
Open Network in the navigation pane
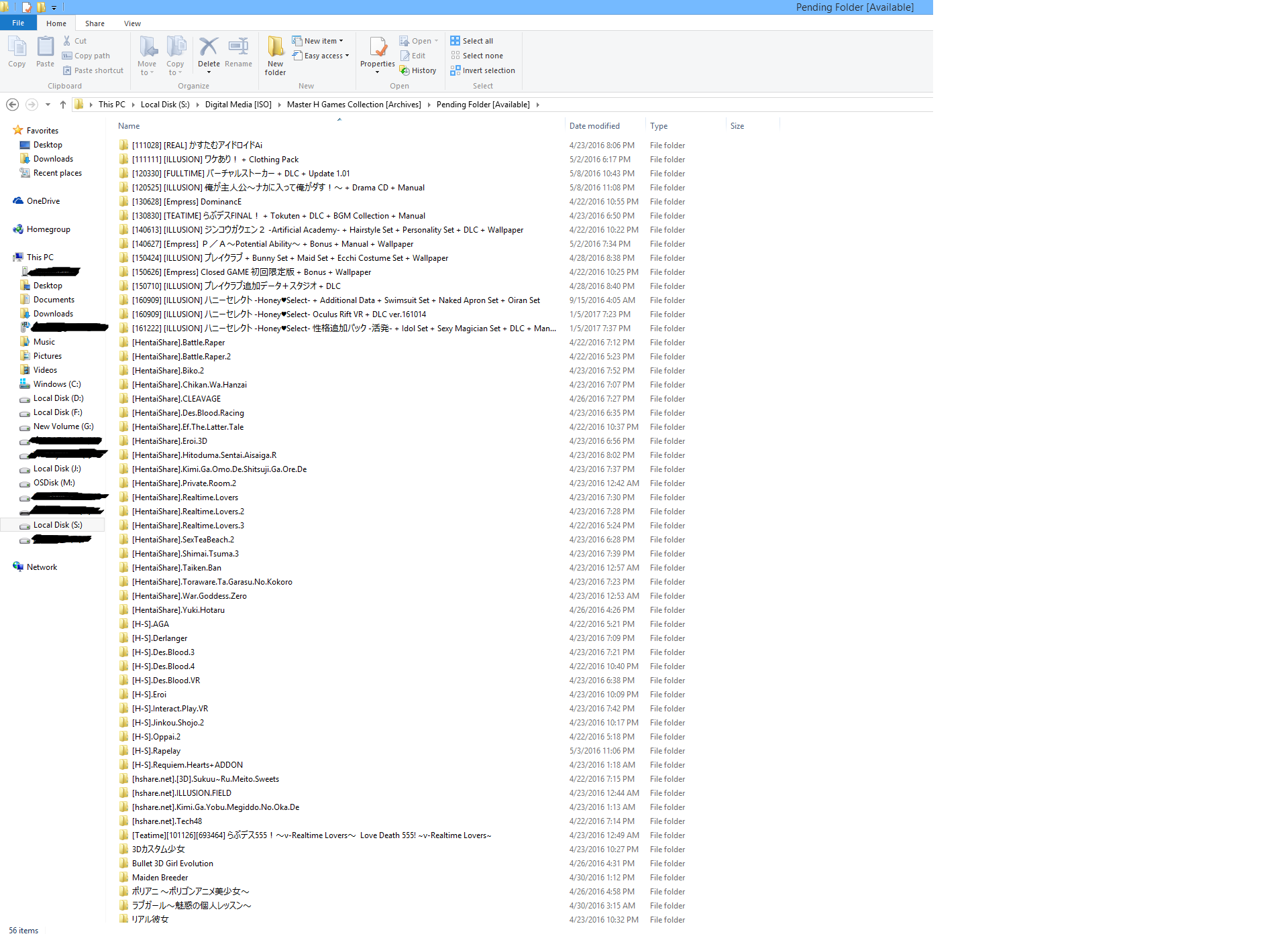coord(42,567)
